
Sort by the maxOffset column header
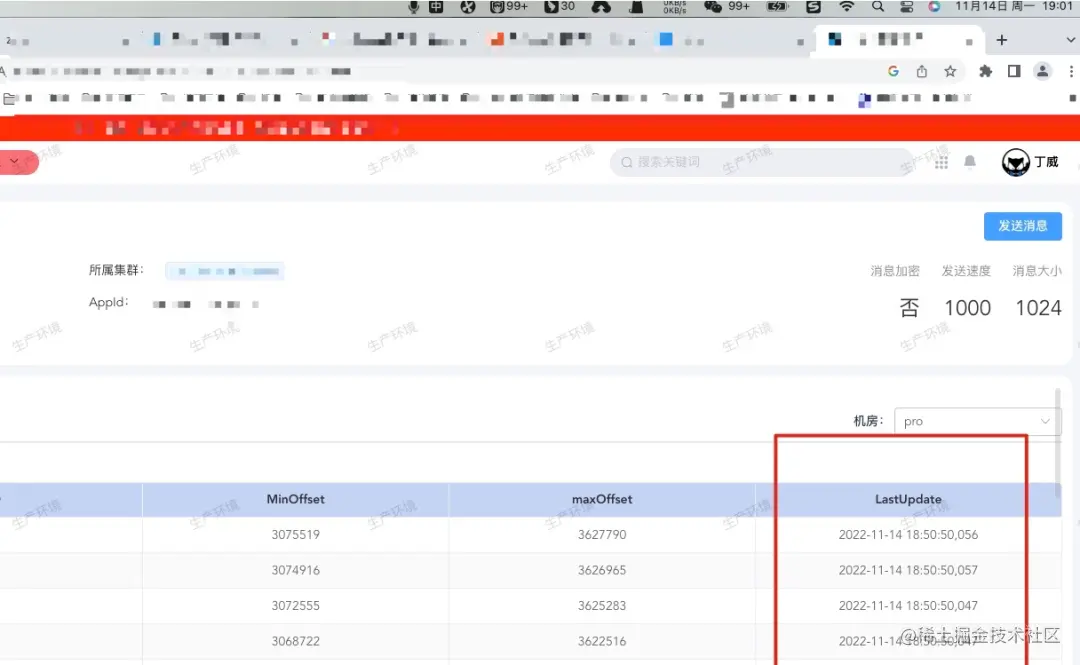click(602, 500)
